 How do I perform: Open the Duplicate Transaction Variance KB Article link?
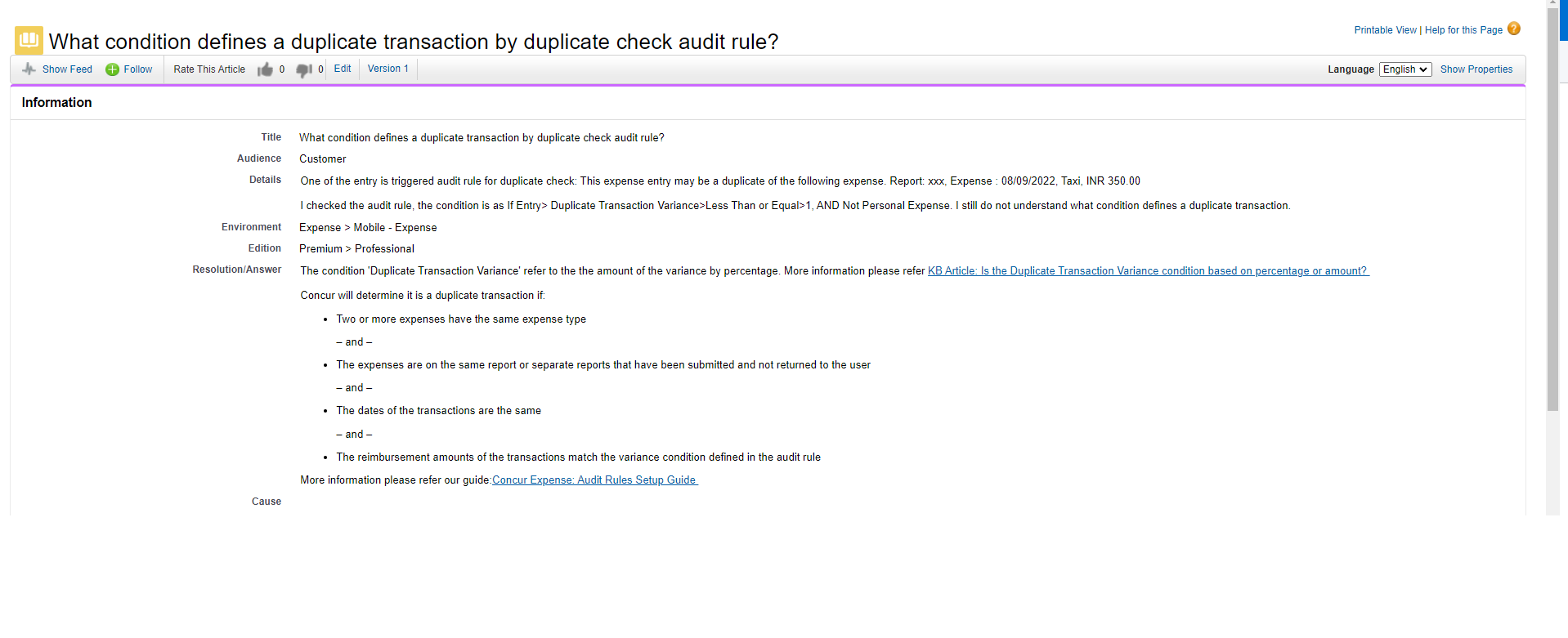(1148, 271)
